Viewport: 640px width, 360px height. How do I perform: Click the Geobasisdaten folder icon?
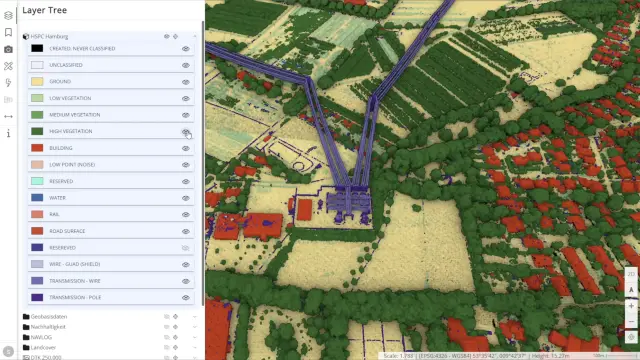tap(26, 316)
